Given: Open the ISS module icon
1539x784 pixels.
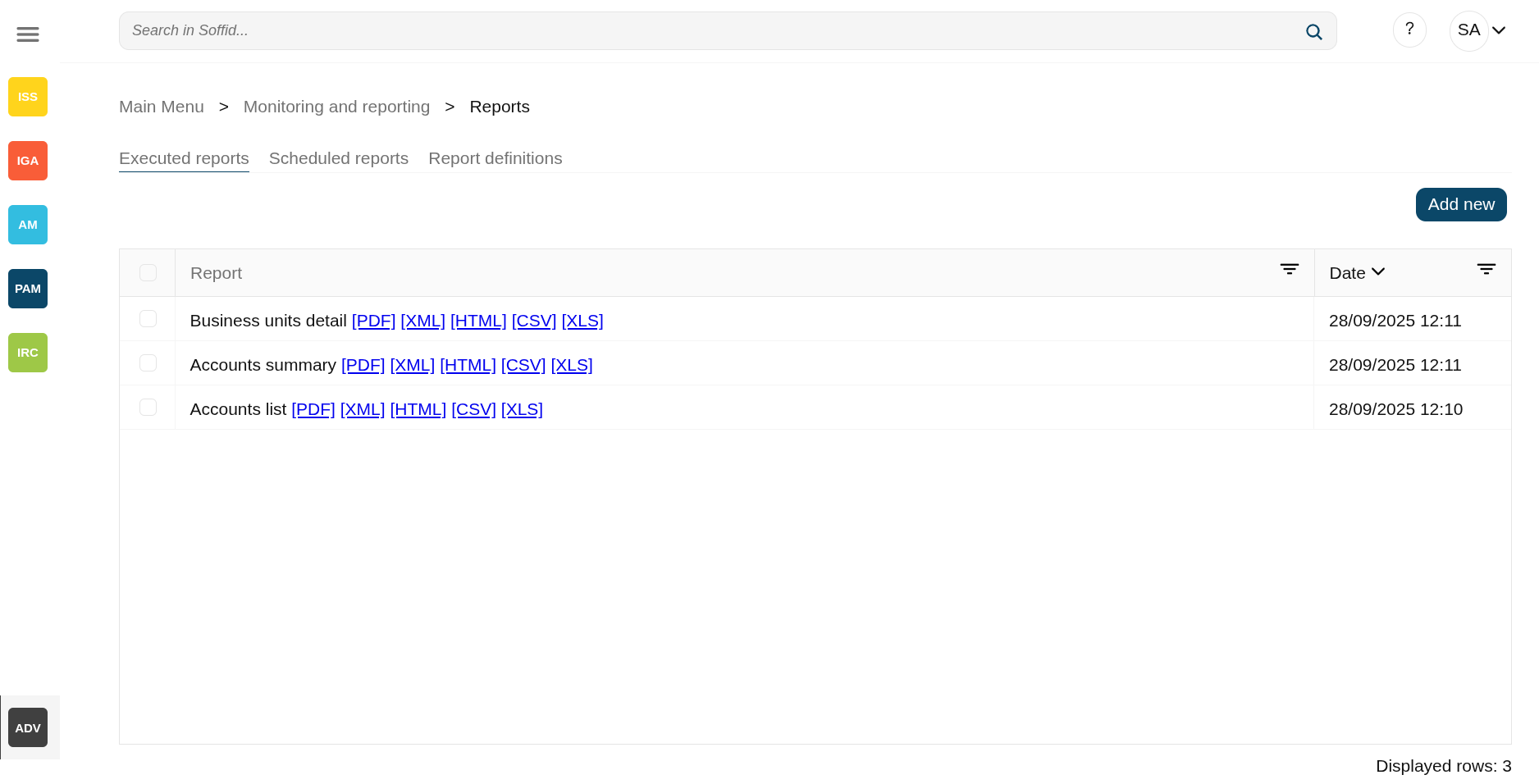Looking at the screenshot, I should point(28,97).
